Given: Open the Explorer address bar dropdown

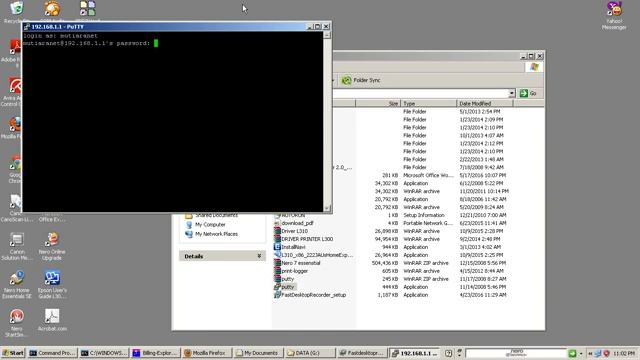Looking at the screenshot, I should [x=511, y=93].
